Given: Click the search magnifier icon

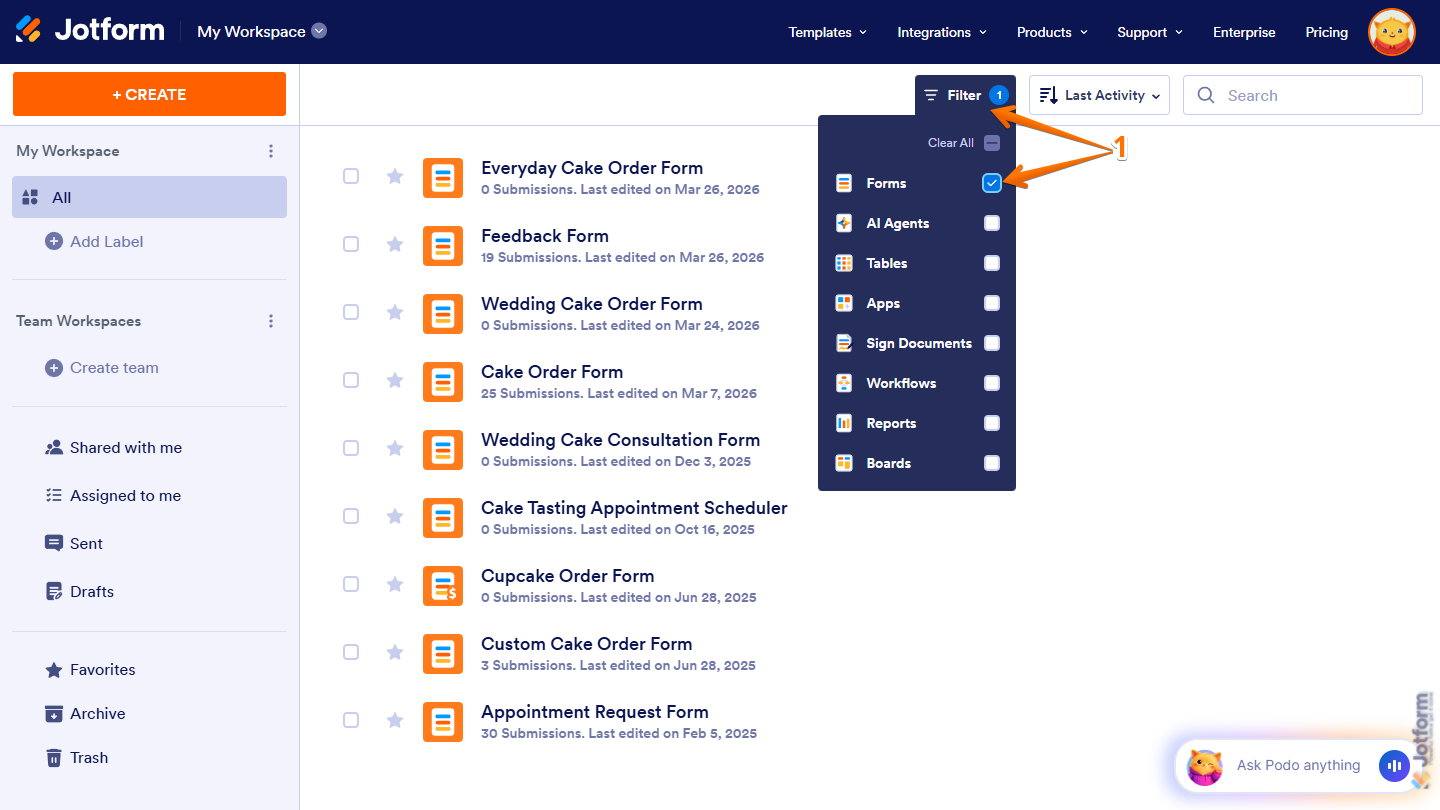Looking at the screenshot, I should (1206, 94).
